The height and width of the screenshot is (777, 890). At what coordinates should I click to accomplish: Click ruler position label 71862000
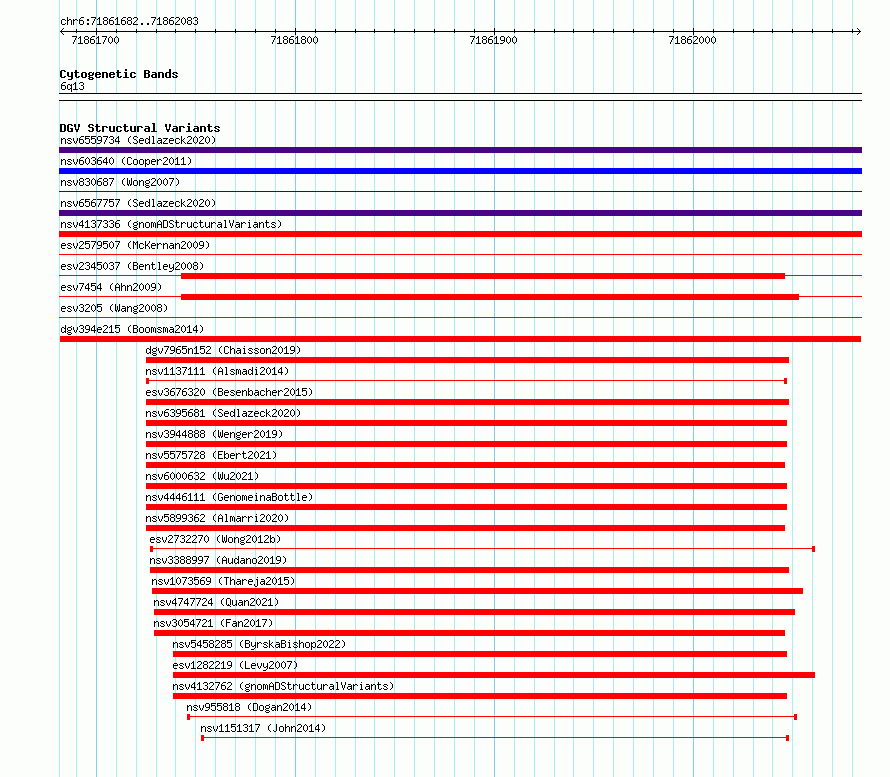coord(692,40)
